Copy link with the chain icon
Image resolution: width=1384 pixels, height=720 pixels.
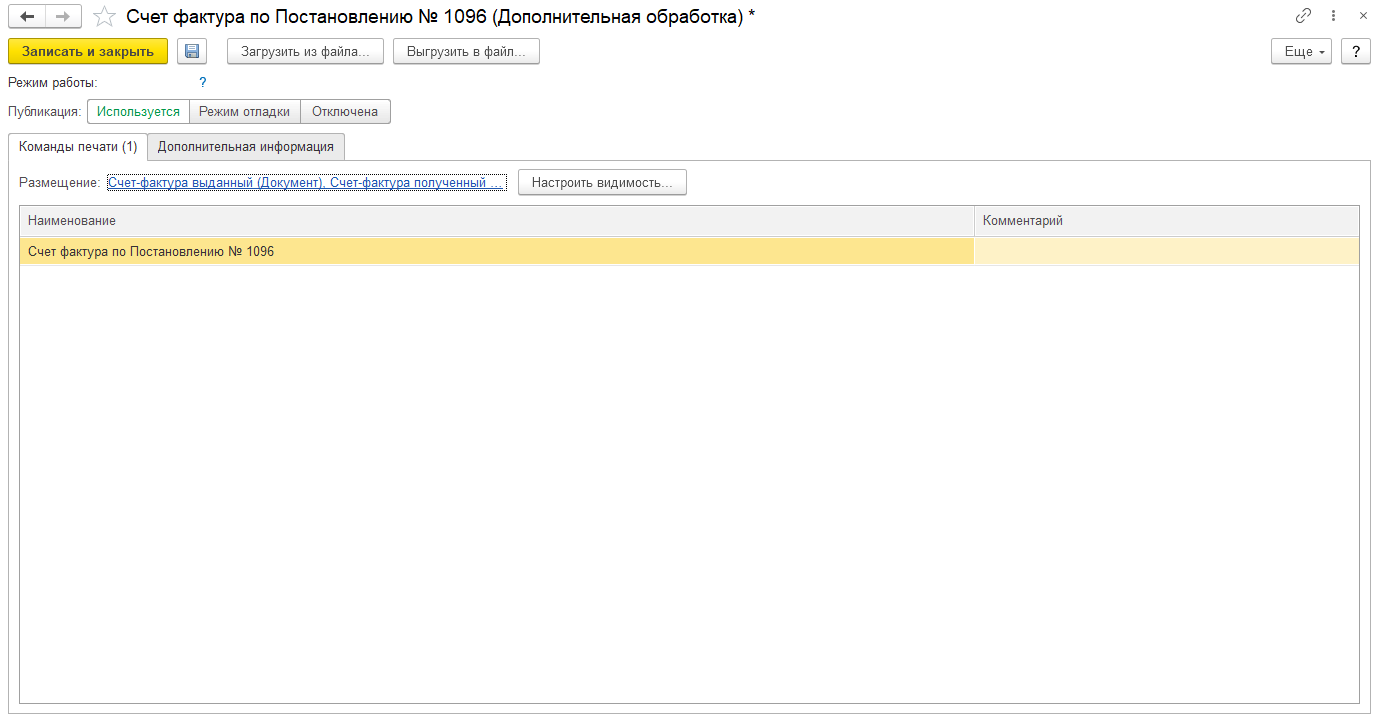click(x=1303, y=16)
